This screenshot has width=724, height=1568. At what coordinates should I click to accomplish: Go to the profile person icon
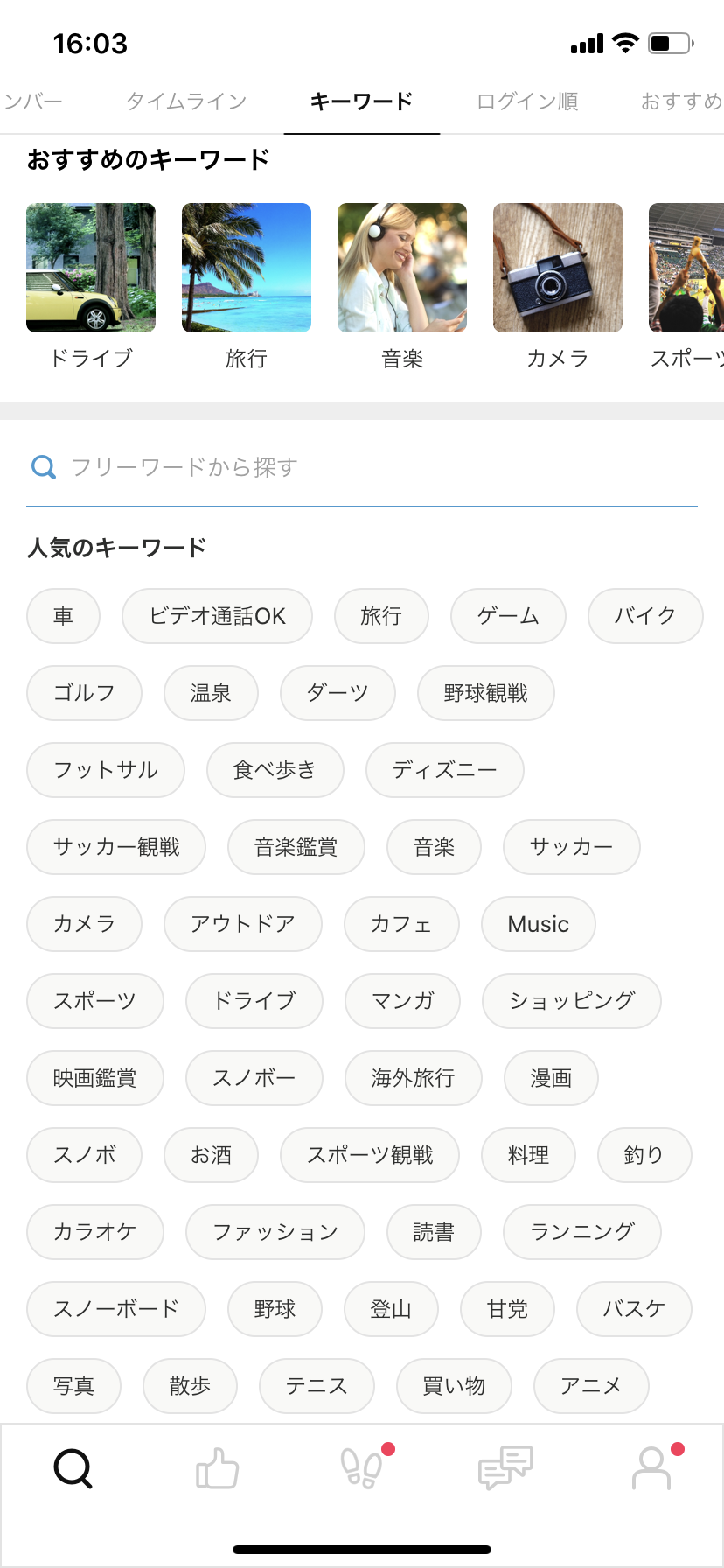651,1468
